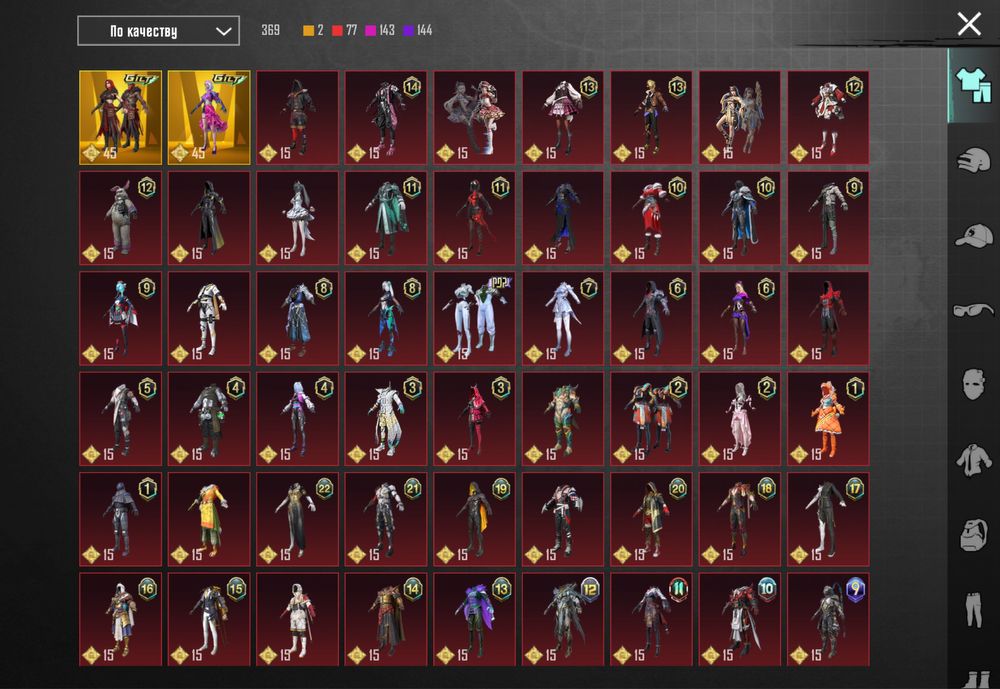The height and width of the screenshot is (689, 1000).
Task: Open the backpack category icon
Action: point(973,535)
